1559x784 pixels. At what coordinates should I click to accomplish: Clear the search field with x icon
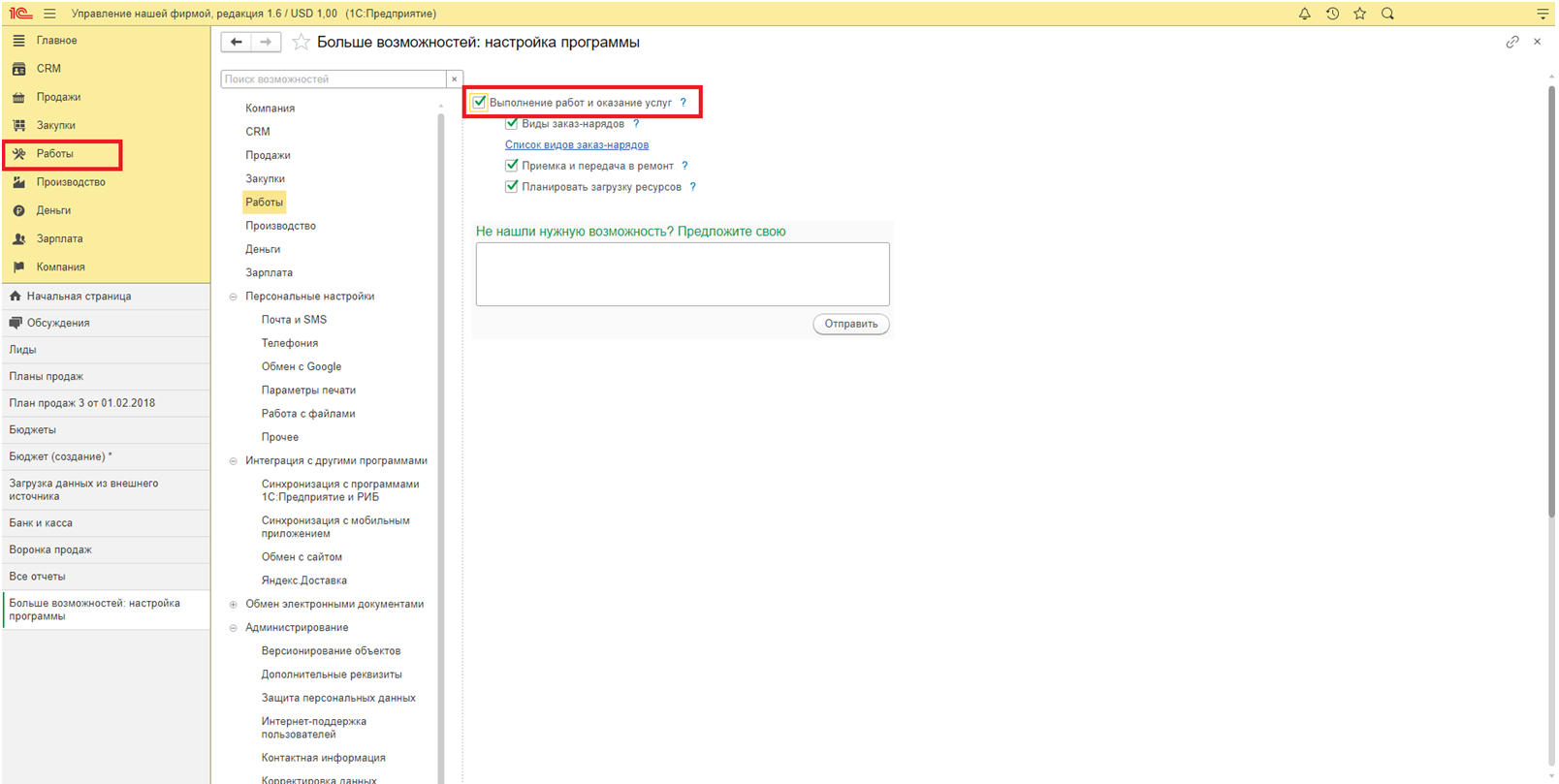tap(454, 79)
